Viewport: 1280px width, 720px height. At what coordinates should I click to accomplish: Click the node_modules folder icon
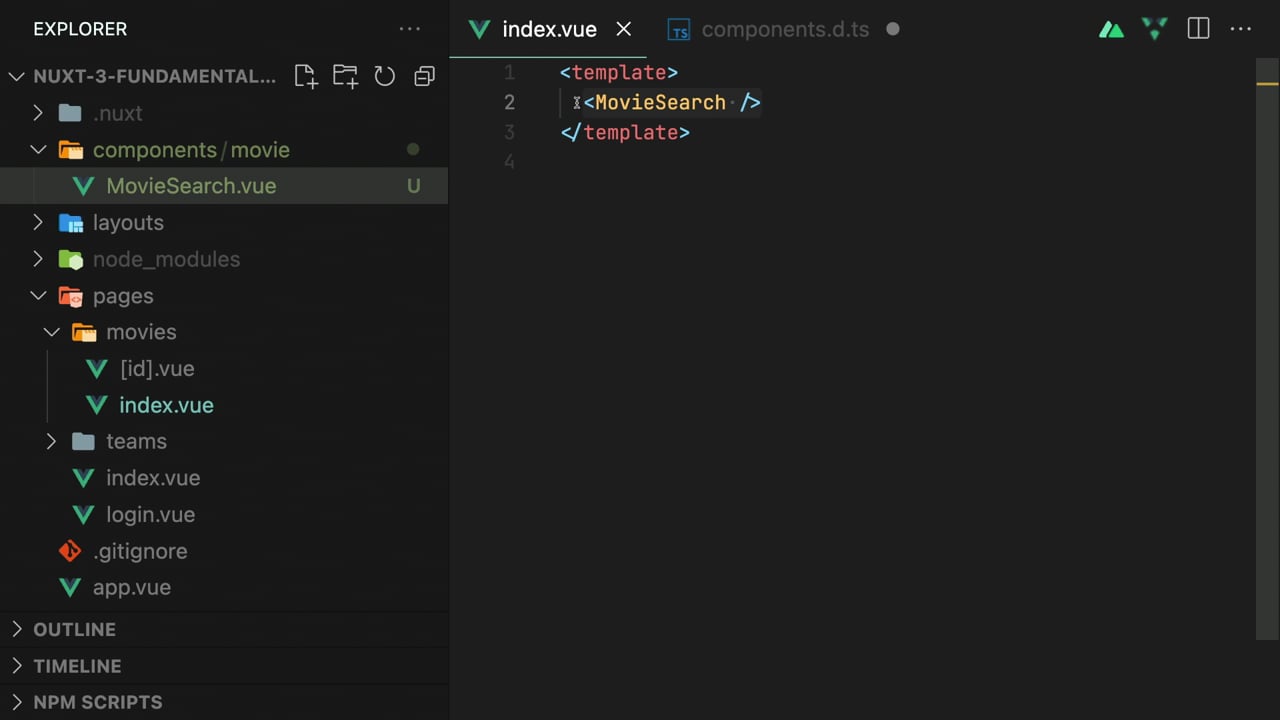click(70, 260)
